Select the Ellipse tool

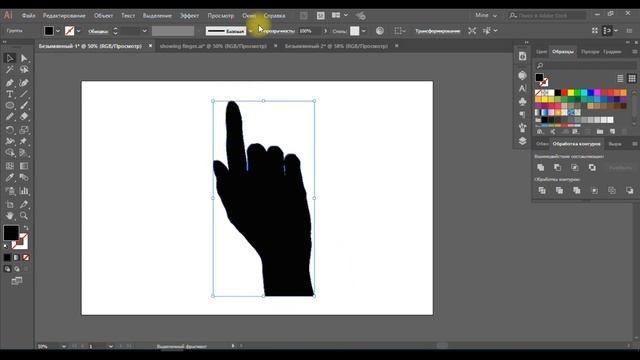(x=10, y=106)
